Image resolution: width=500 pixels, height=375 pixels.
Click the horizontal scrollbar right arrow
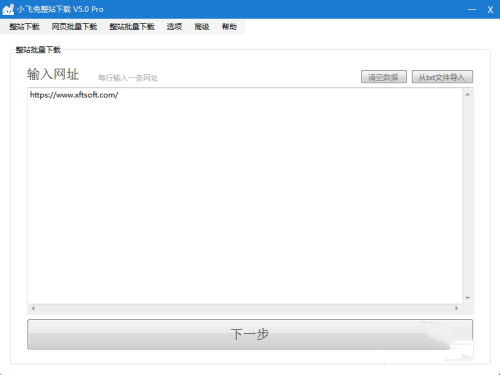(x=457, y=308)
